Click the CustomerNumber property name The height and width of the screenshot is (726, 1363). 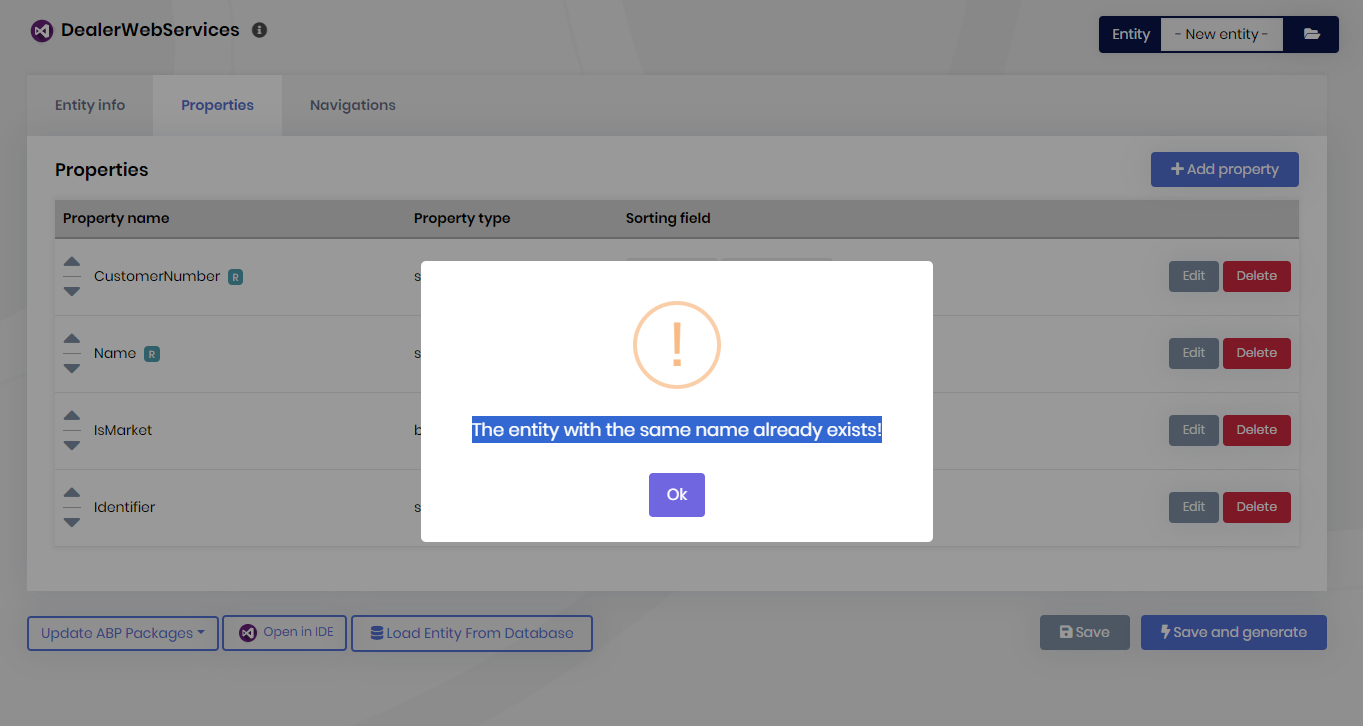pyautogui.click(x=157, y=276)
